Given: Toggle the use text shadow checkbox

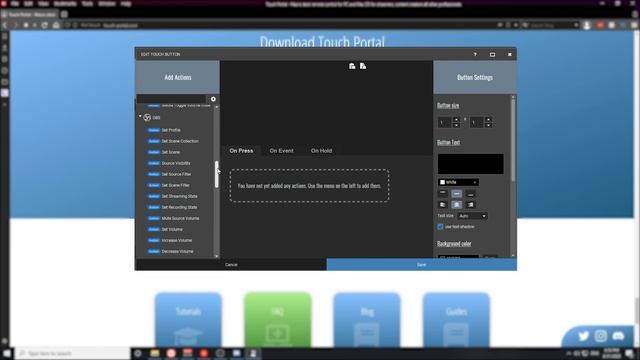Looking at the screenshot, I should (440, 227).
